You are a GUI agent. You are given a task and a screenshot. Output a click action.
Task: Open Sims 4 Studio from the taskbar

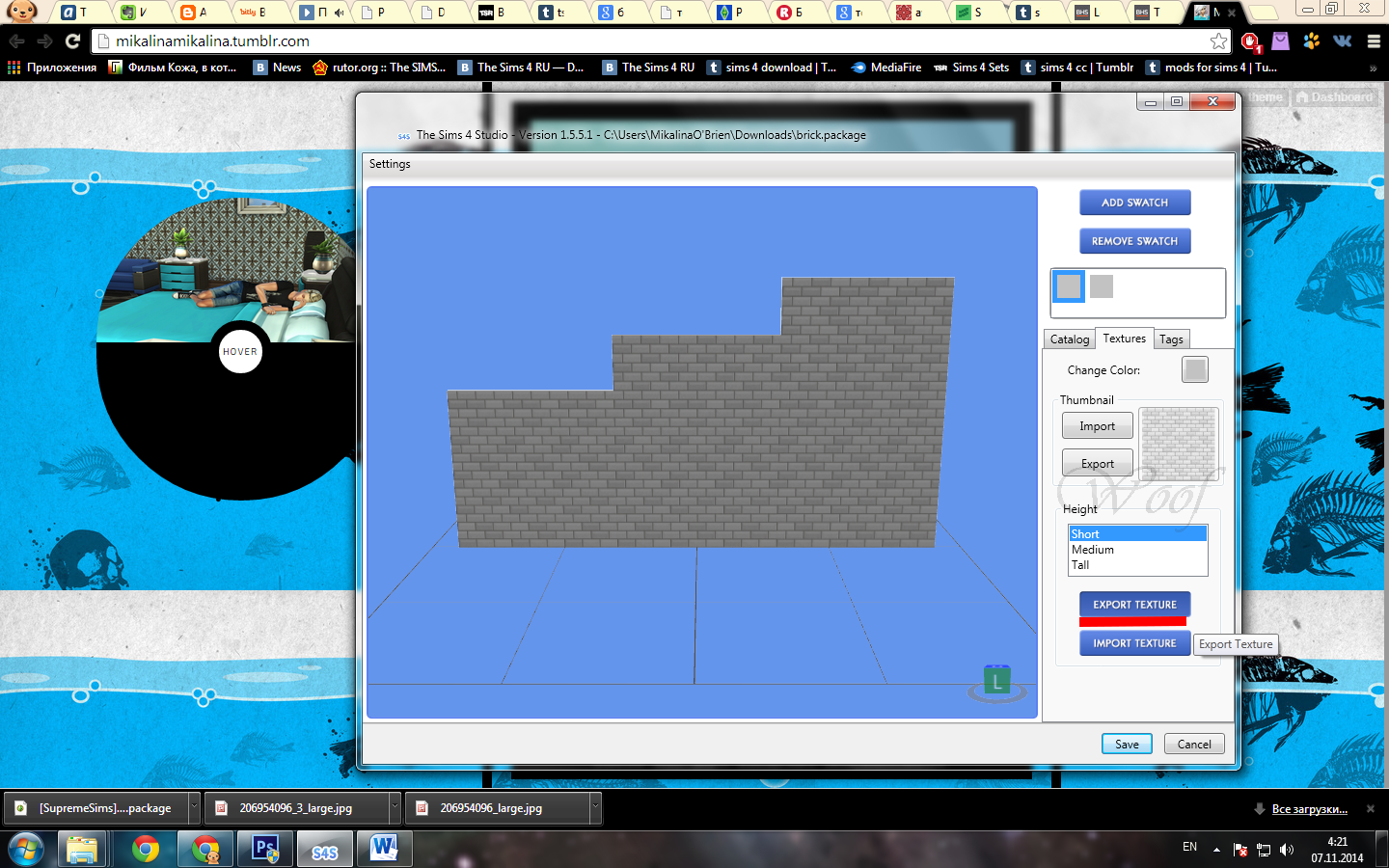point(324,849)
